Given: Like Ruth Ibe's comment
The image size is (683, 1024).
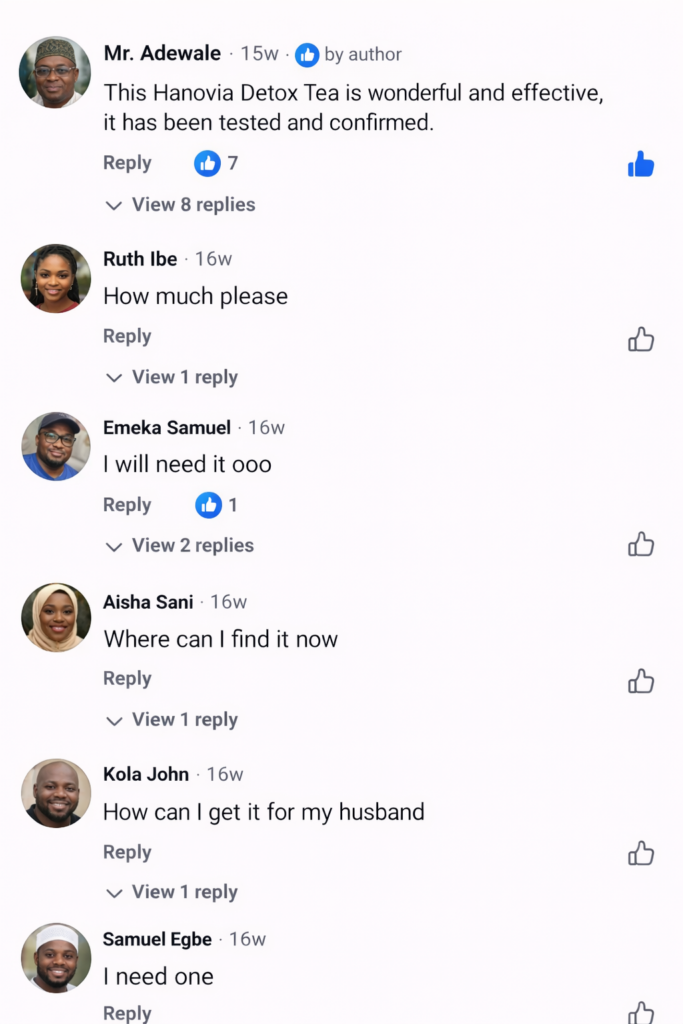Looking at the screenshot, I should 641,340.
